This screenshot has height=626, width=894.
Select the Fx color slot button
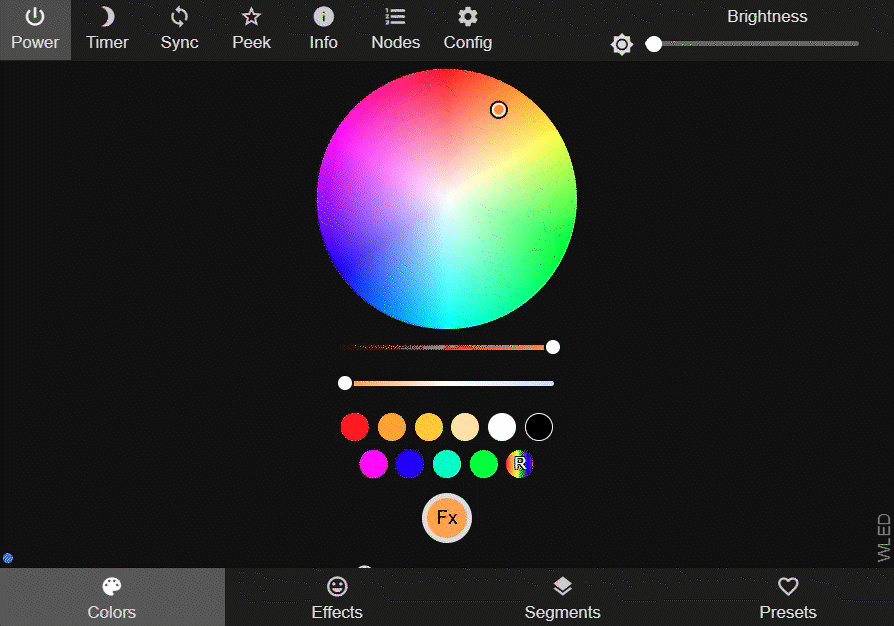tap(447, 518)
